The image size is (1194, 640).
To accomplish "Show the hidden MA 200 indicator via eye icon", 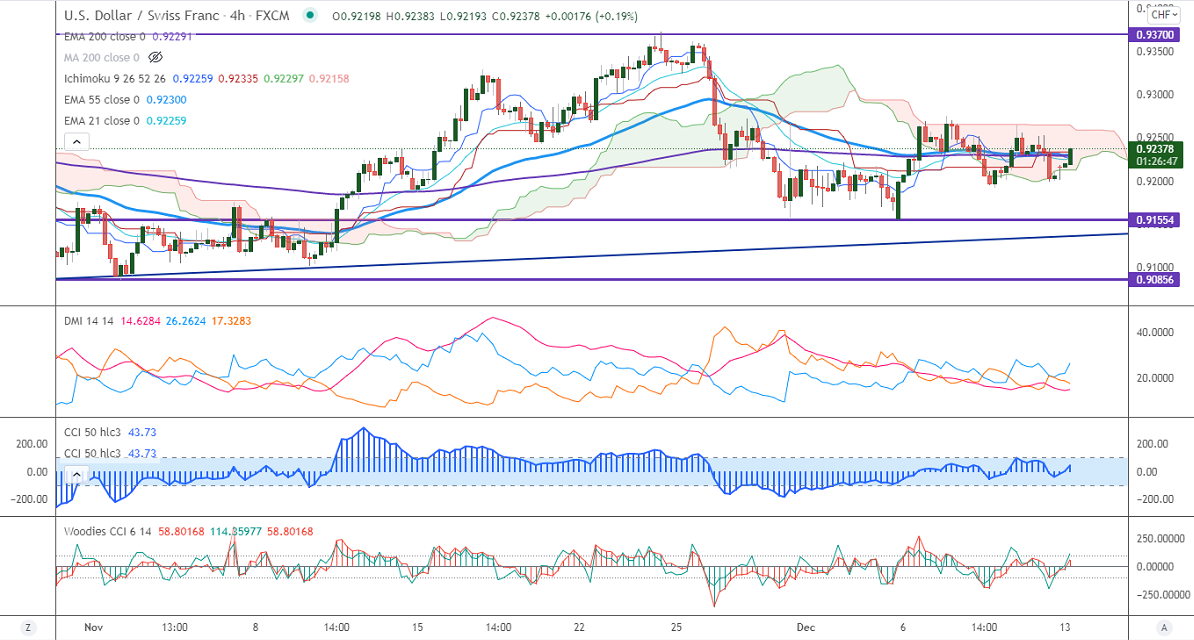I will [x=155, y=57].
